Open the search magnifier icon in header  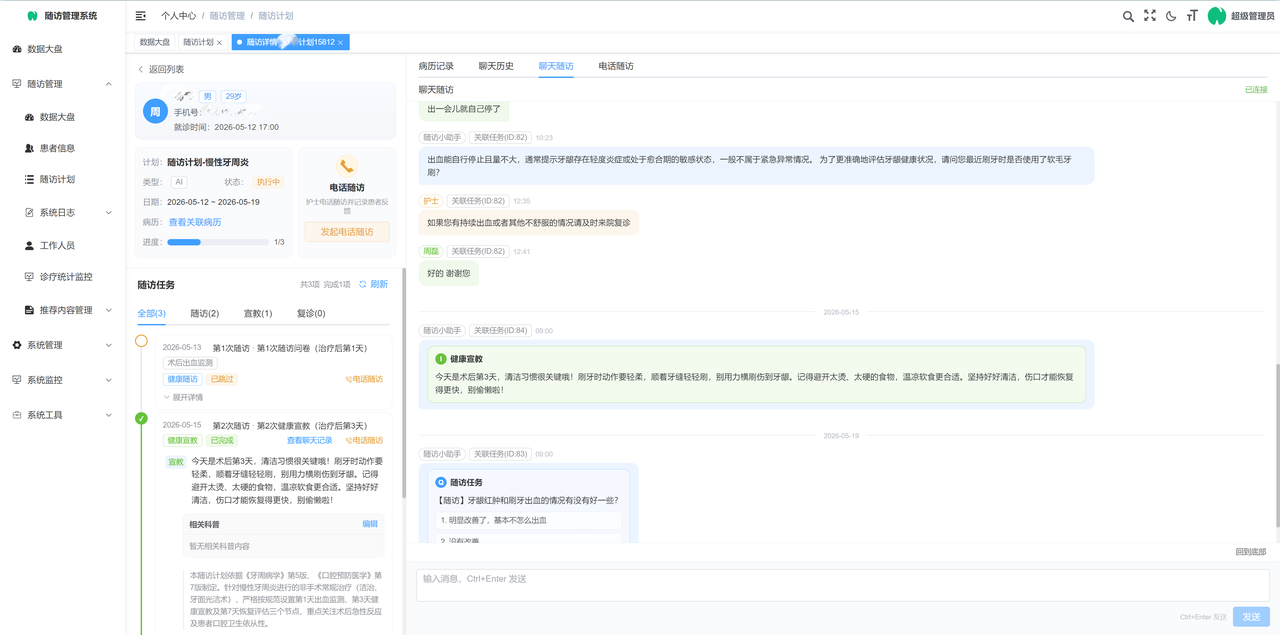[x=1128, y=16]
